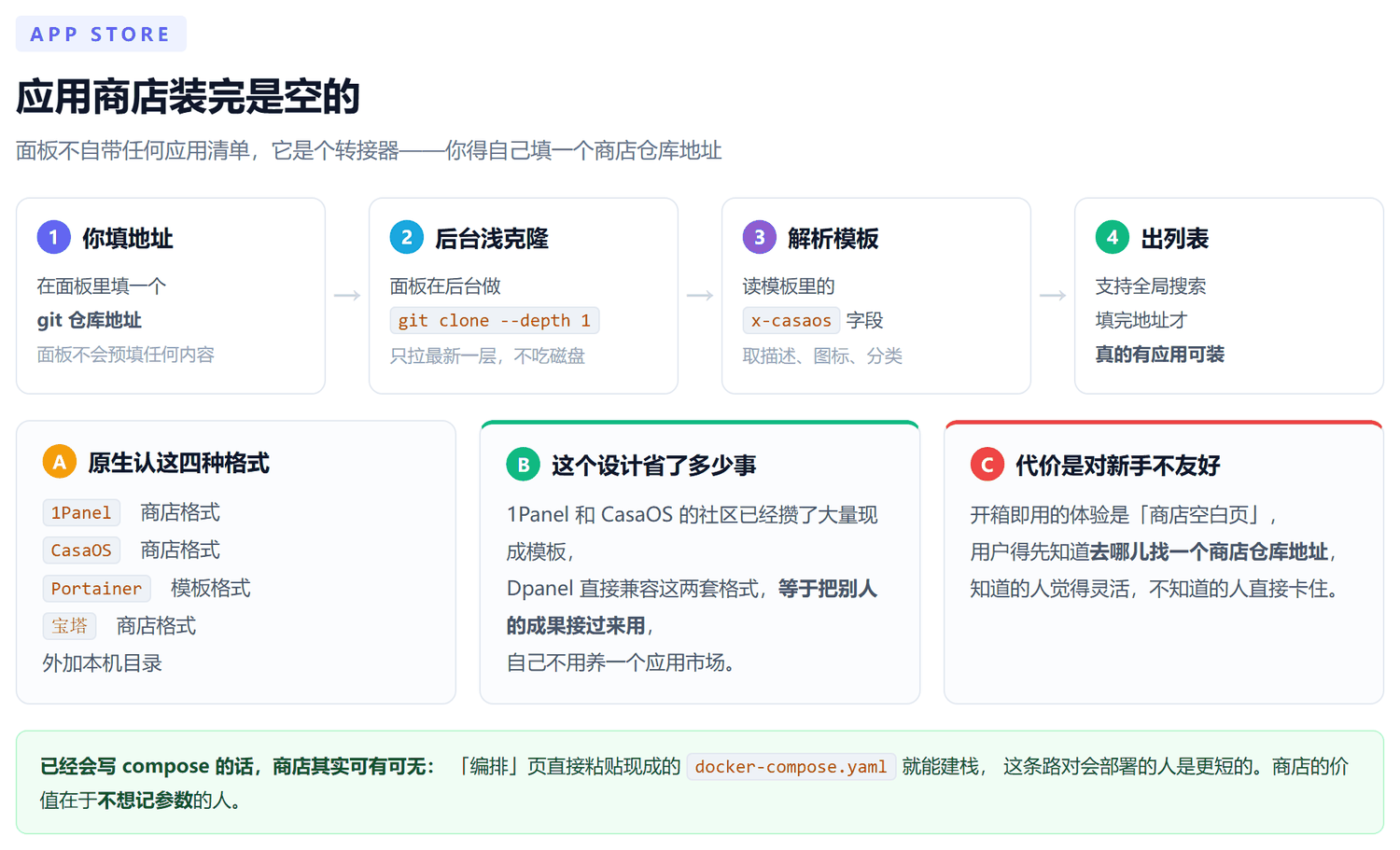
Task: Click the bold text 已经会写 compose 的话，商店其实可有可无：
Action: 238,766
